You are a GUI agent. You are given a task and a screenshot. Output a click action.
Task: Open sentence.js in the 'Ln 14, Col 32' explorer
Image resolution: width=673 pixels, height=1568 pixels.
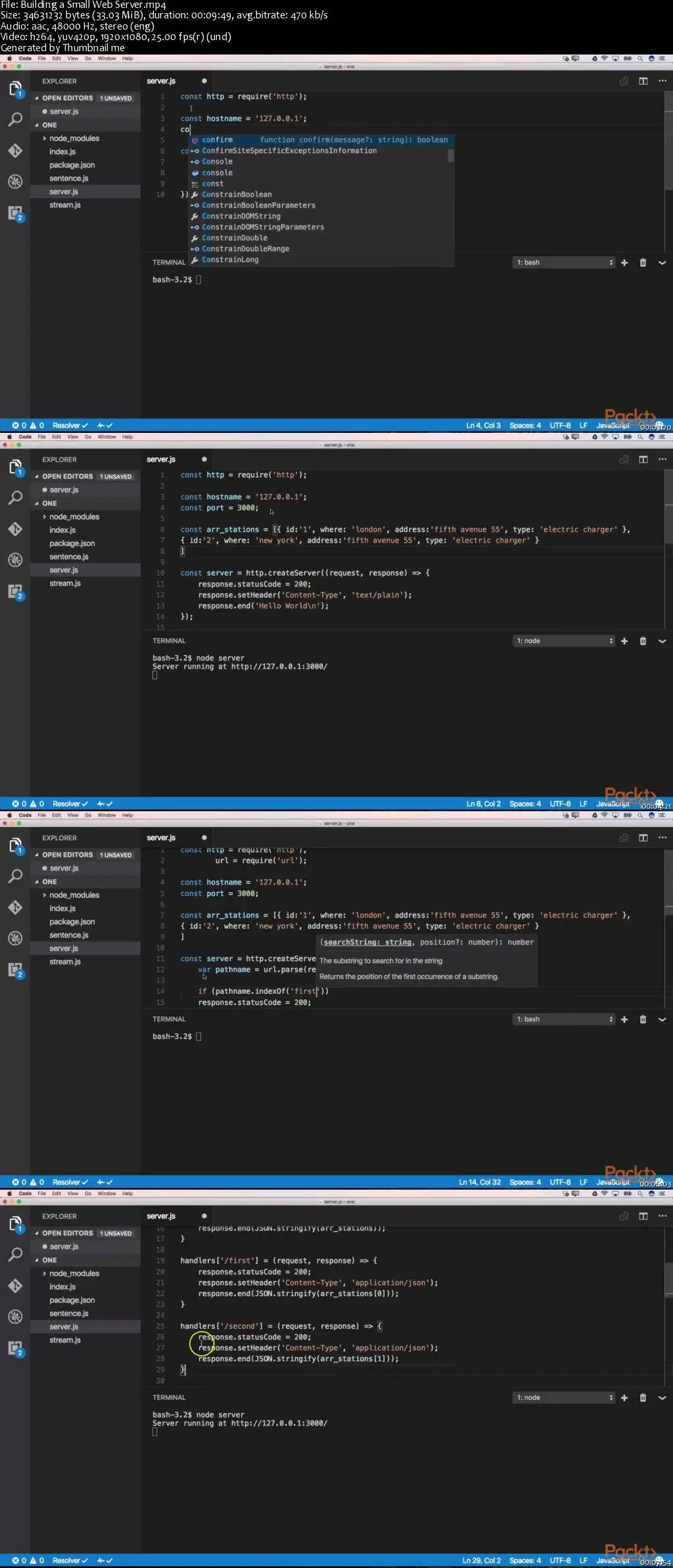[68, 935]
